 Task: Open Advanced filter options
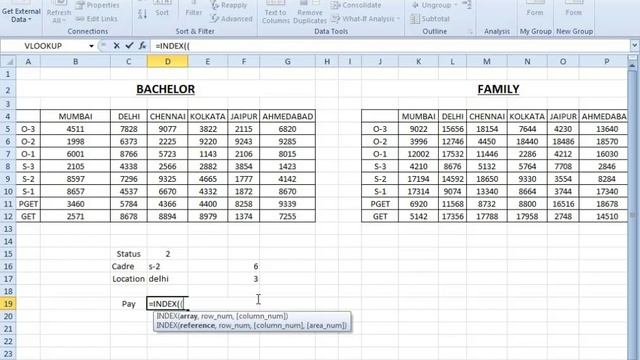pos(231,18)
